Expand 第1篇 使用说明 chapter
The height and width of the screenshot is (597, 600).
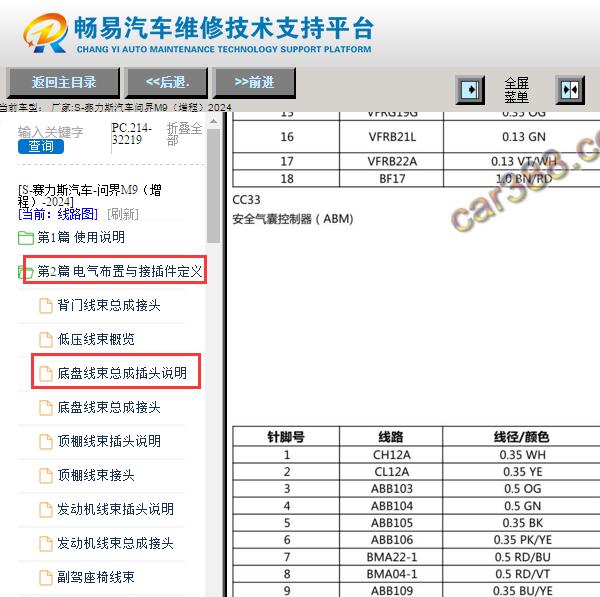click(x=81, y=237)
